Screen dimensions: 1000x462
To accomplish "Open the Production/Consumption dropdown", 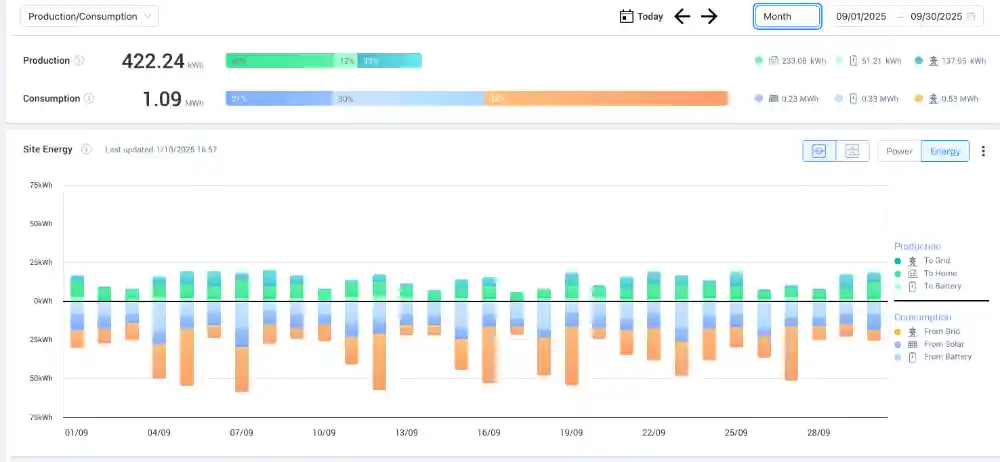I will 90,16.
